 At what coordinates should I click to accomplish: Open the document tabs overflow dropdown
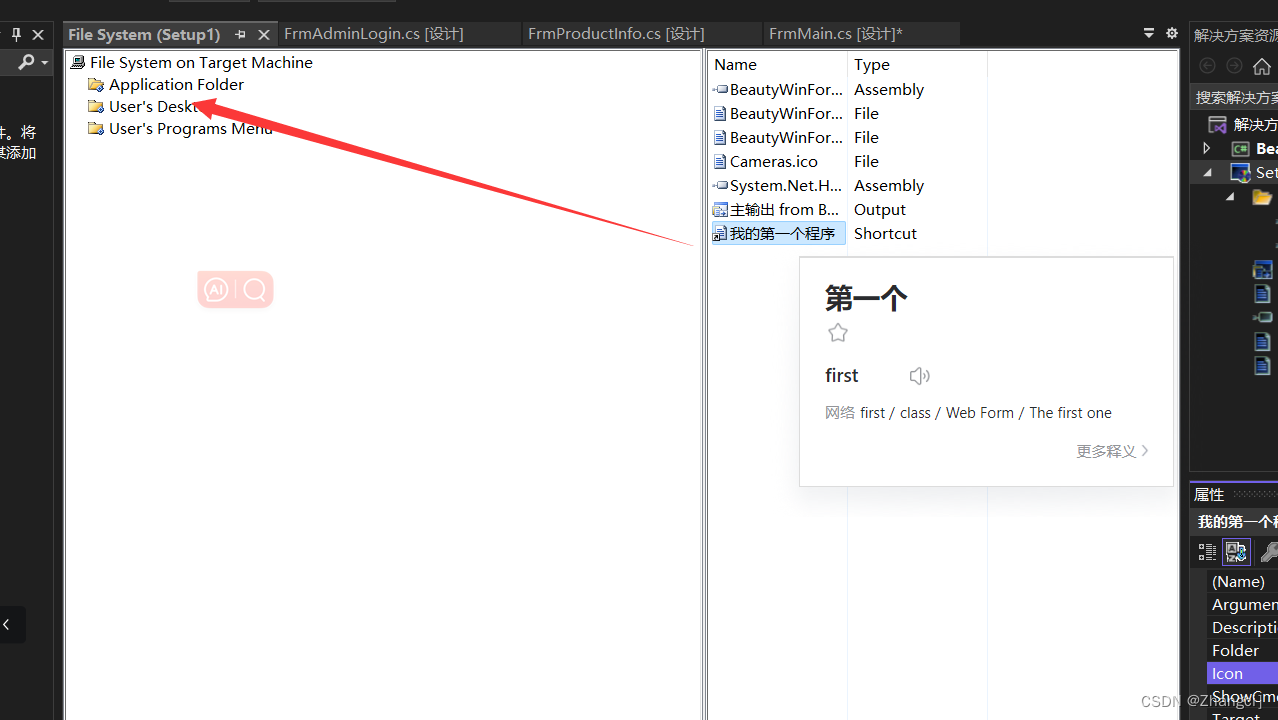click(1149, 33)
